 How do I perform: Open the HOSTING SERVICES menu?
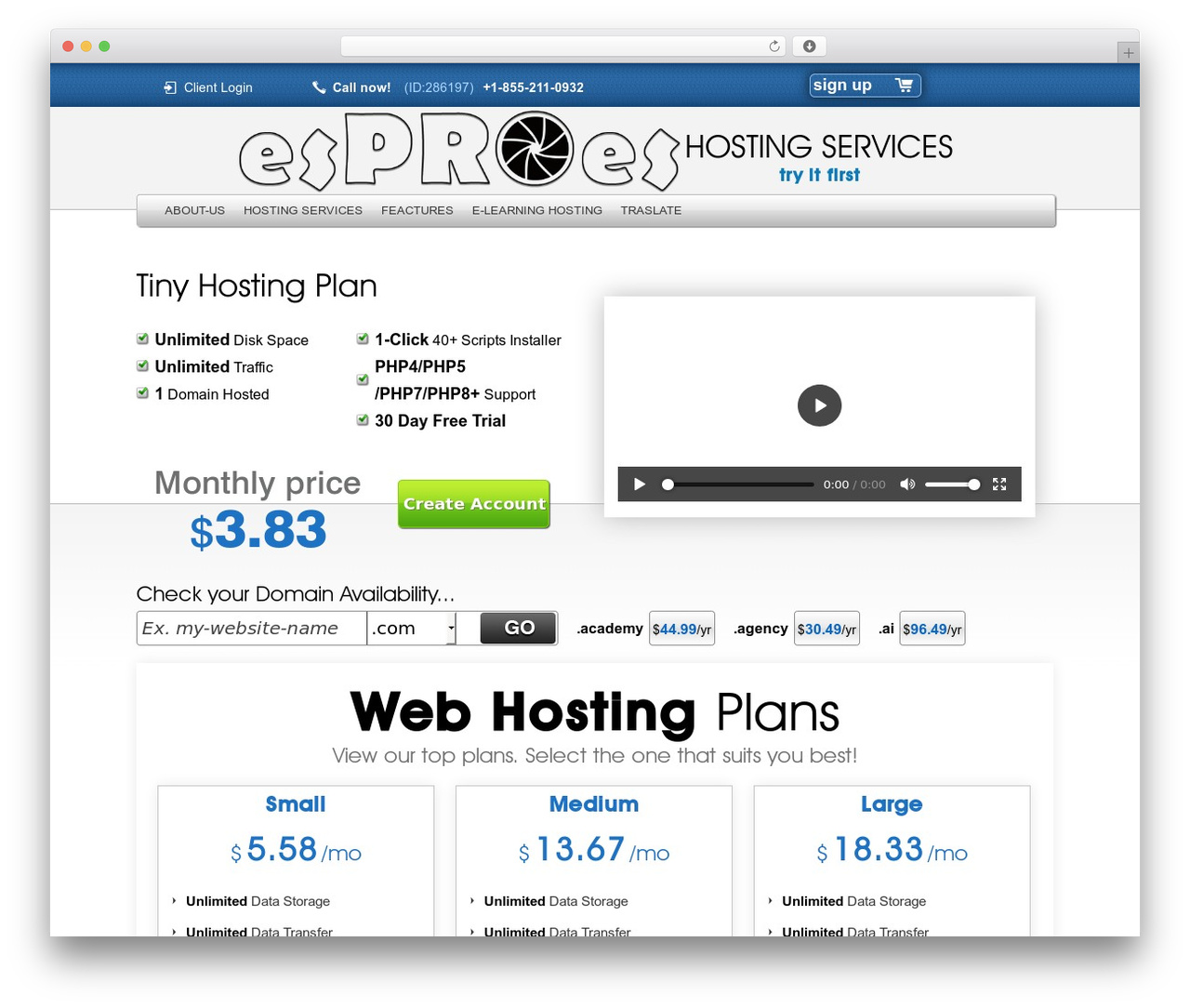(303, 210)
